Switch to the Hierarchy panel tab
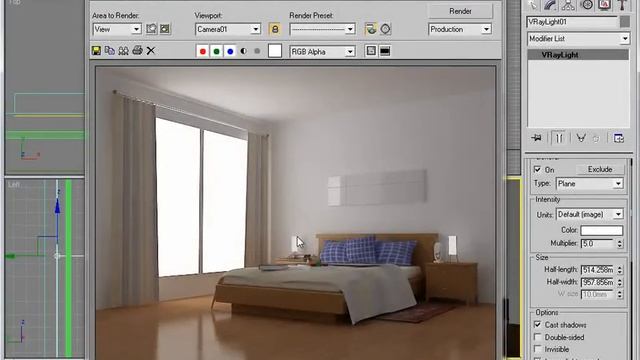640x360 pixels. pos(568,5)
